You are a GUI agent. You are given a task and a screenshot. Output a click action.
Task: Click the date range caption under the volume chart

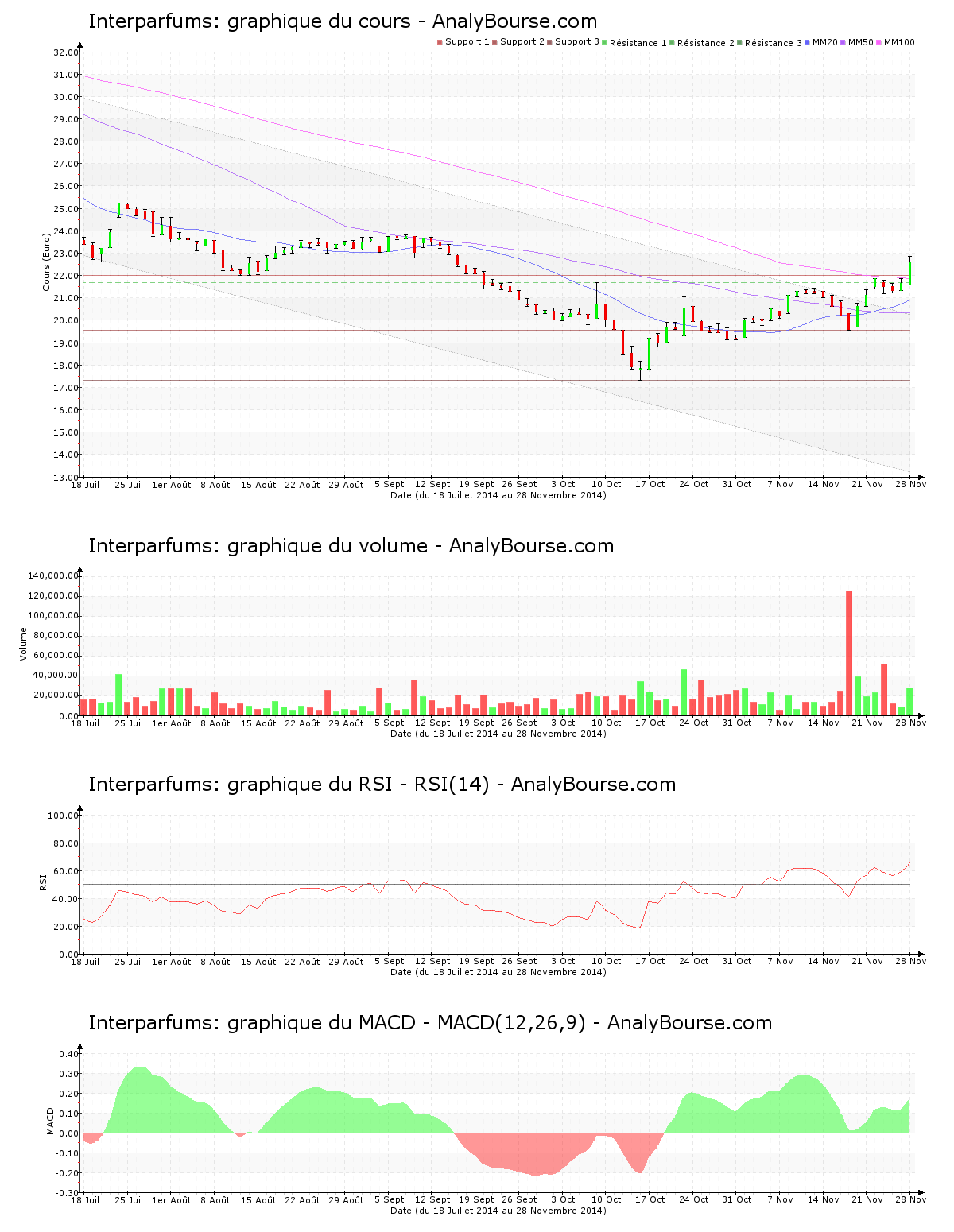[x=498, y=734]
